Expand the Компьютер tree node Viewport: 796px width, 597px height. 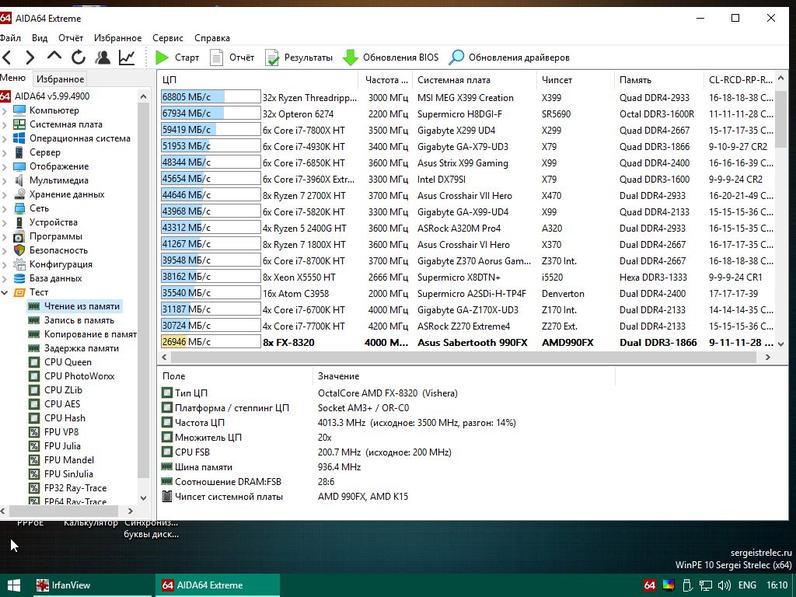point(5,110)
